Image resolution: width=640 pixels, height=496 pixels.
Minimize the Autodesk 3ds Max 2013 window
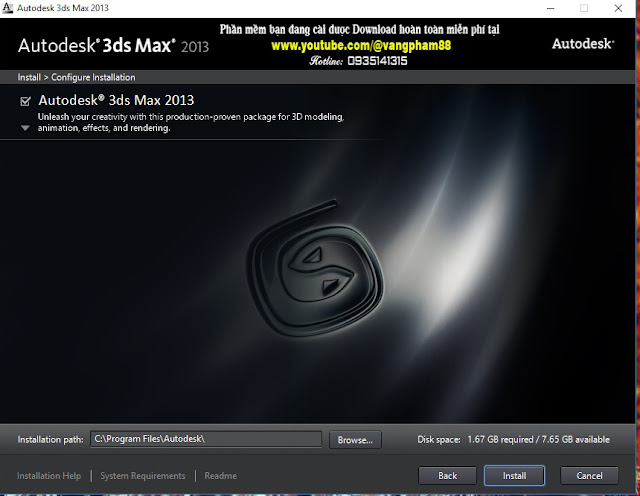click(551, 8)
